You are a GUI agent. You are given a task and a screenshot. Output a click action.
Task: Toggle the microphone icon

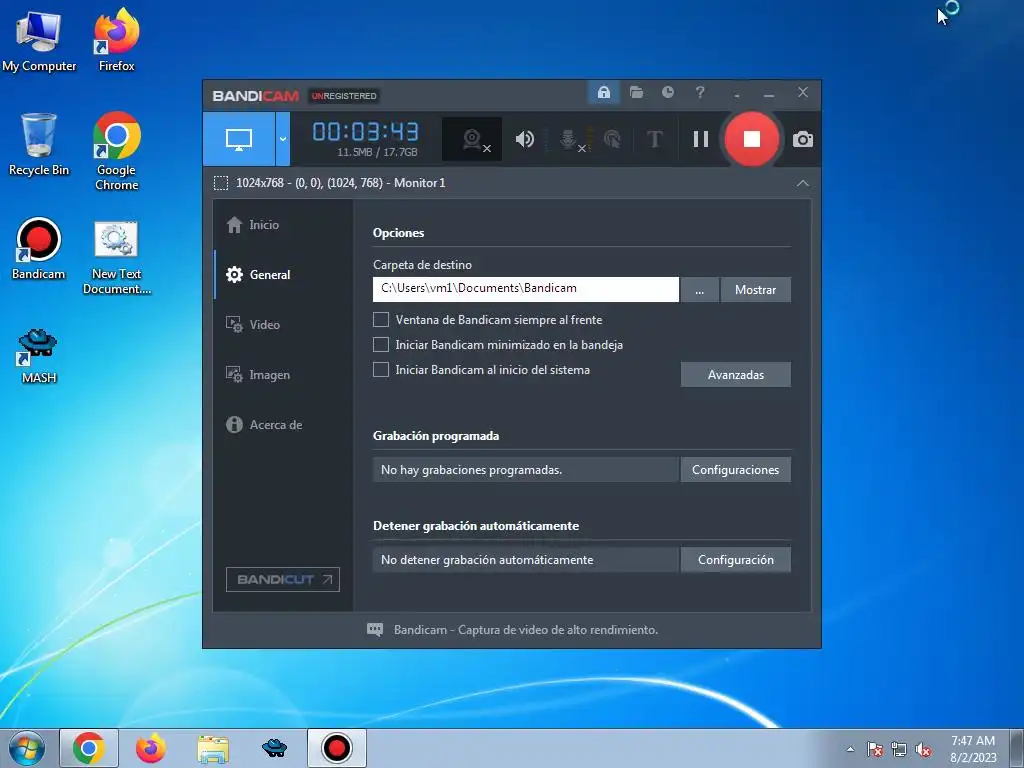coord(570,139)
